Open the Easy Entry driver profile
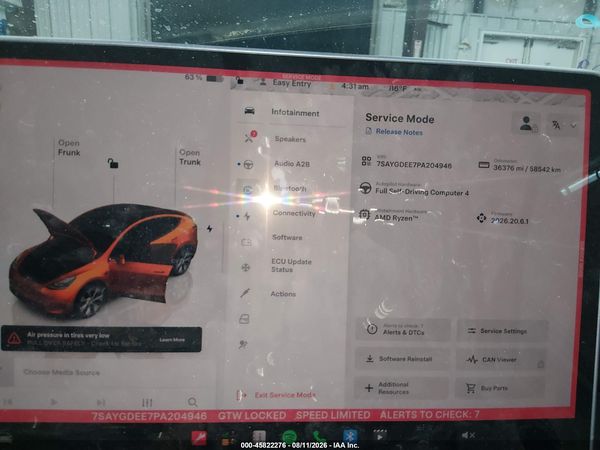The image size is (600, 450). pyautogui.click(x=285, y=83)
